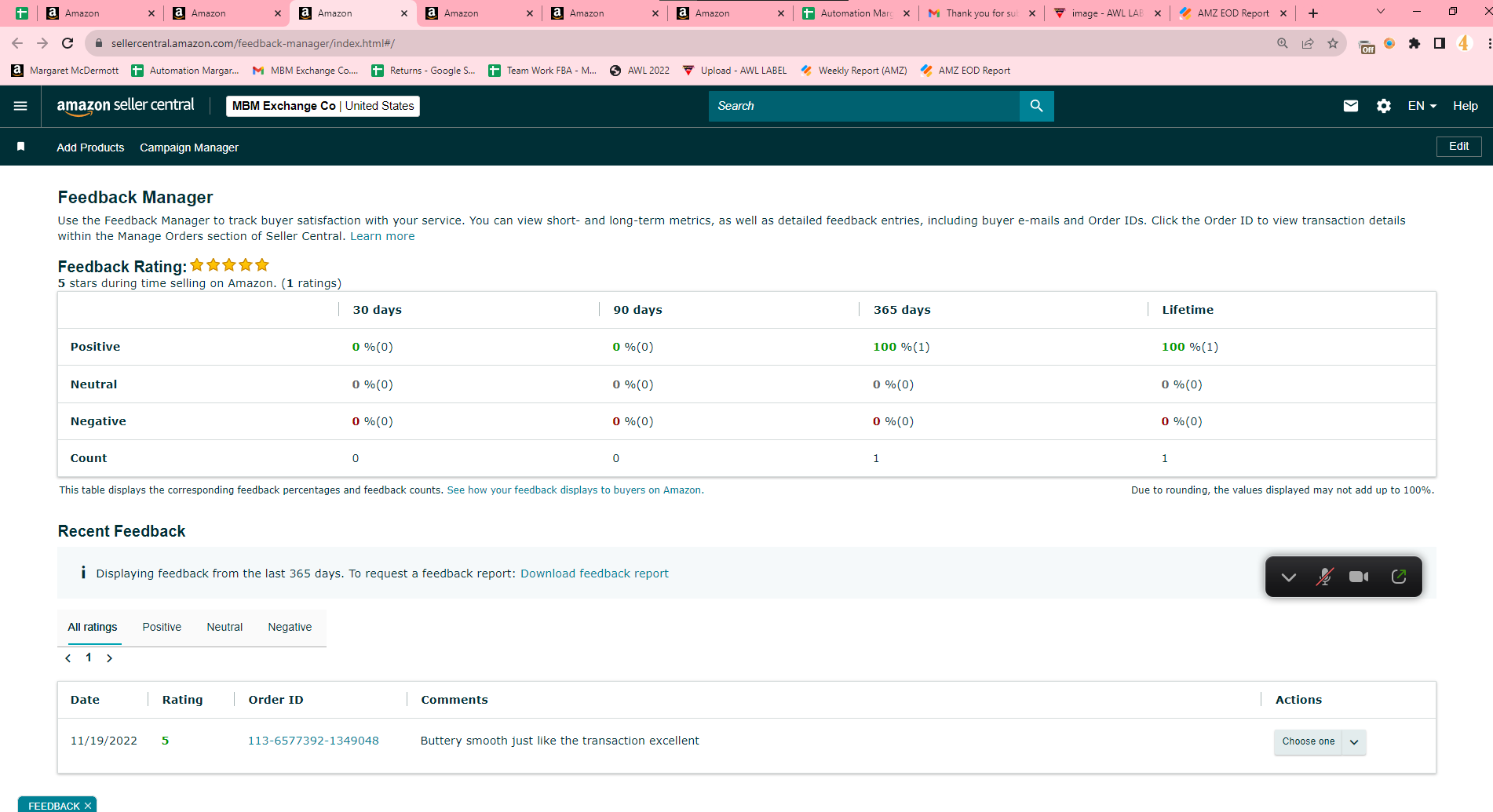Open Returns - Google S... bookmark
Viewport: 1493px width, 812px height.
[x=423, y=71]
